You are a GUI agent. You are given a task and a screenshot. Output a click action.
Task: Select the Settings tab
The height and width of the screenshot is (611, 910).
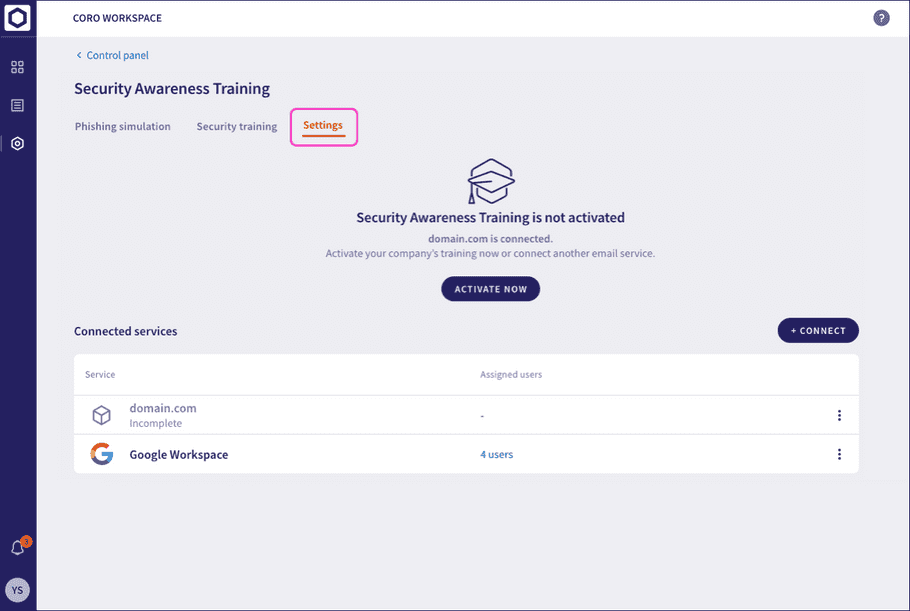coord(323,126)
